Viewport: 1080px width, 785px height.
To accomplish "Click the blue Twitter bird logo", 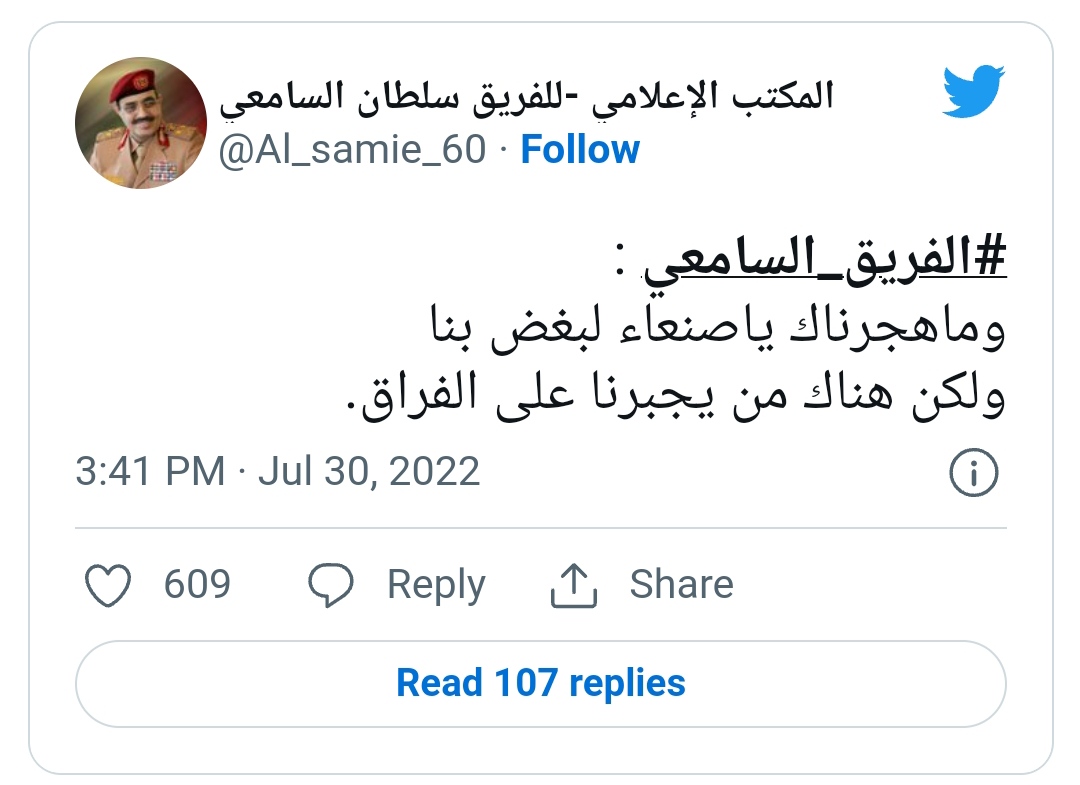I will click(x=973, y=91).
